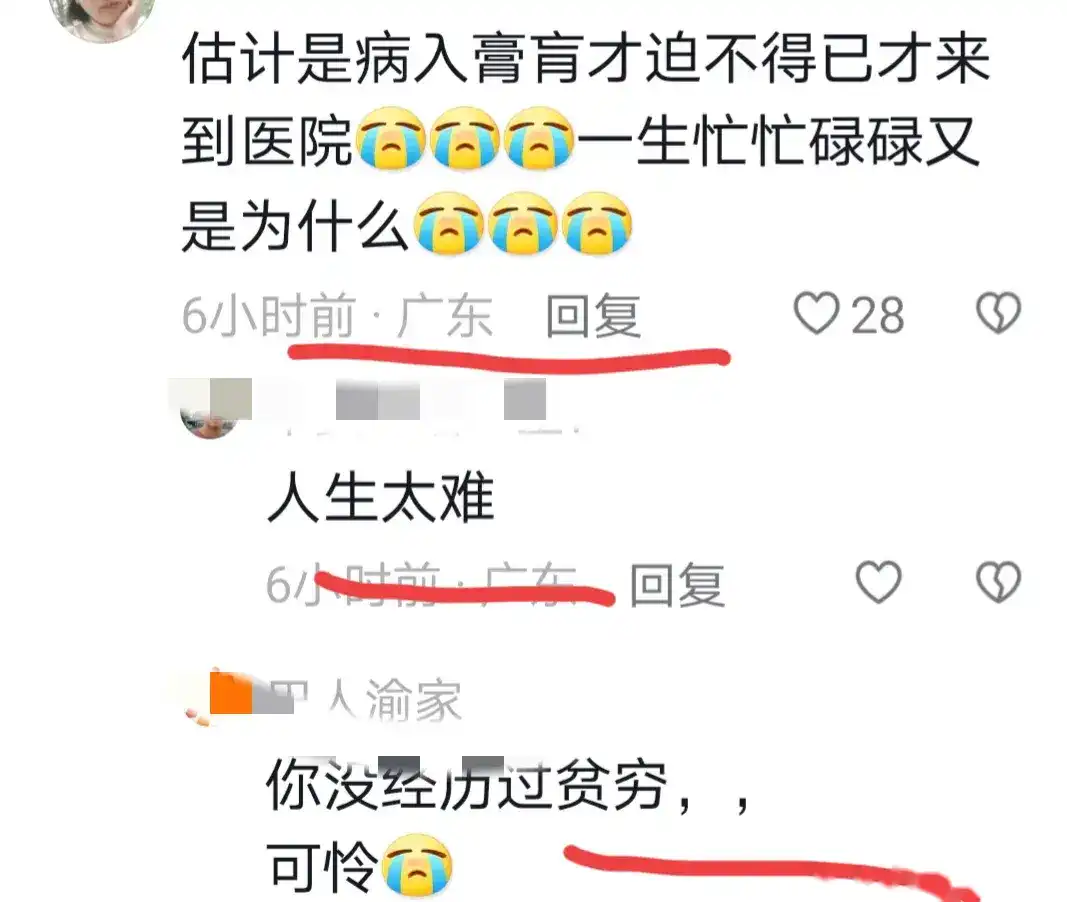Viewport: 1067px width, 902px height.
Task: Reply to the first Guangdong comment
Action: coord(593,316)
